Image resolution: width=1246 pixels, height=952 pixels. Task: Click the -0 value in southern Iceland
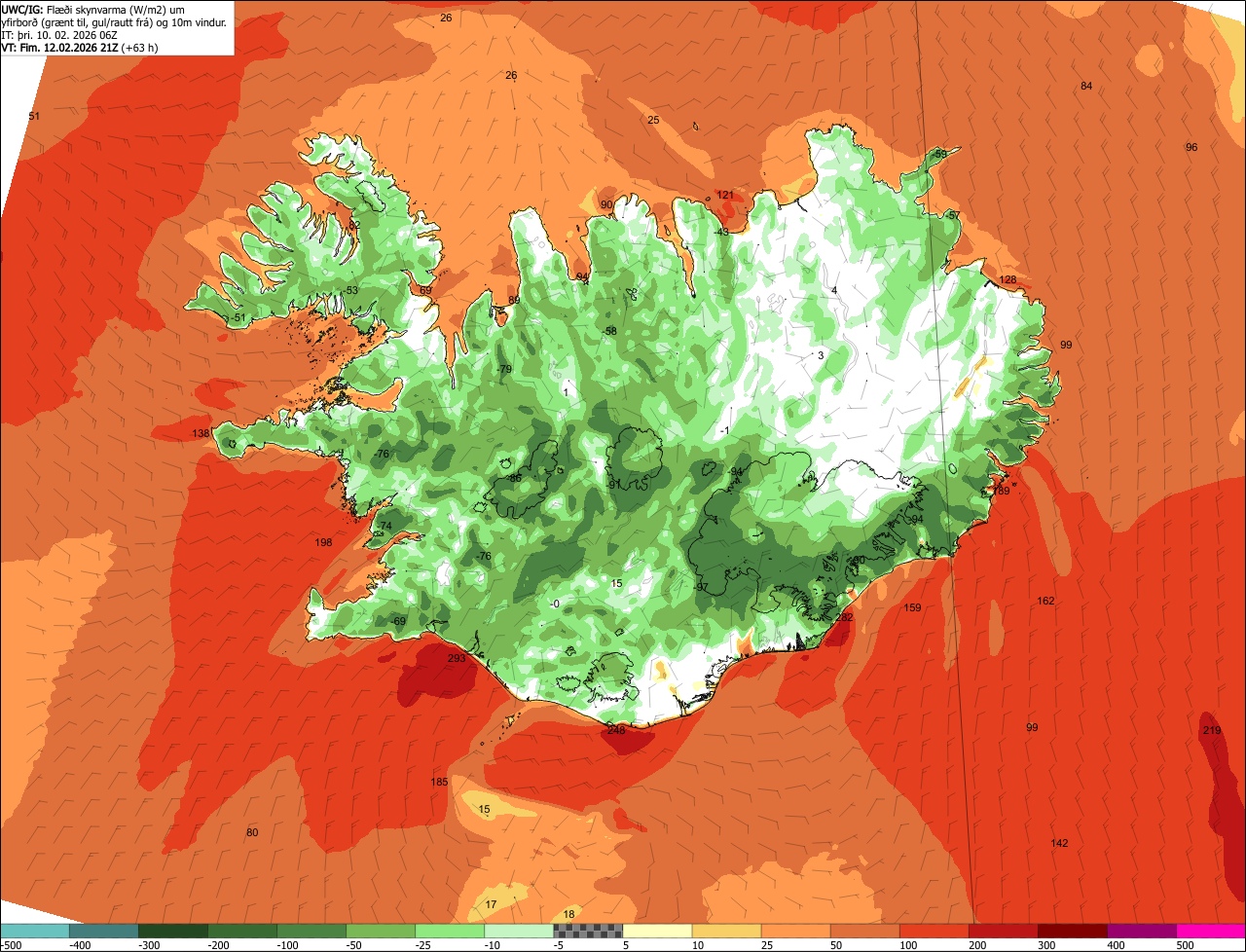click(x=555, y=604)
